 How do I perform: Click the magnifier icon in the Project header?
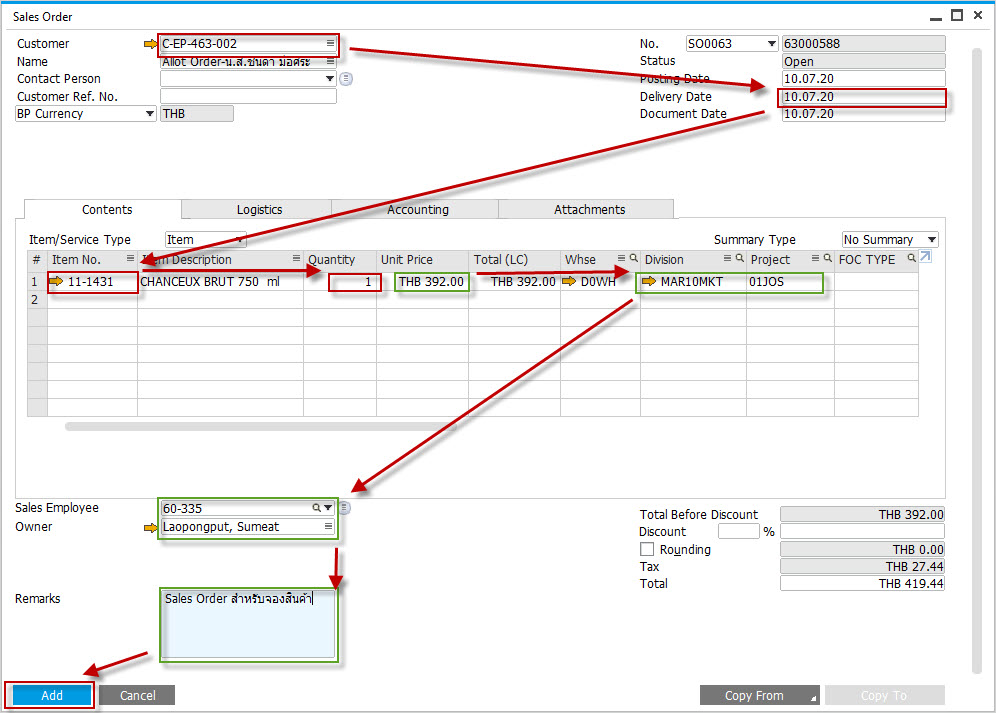[x=828, y=259]
